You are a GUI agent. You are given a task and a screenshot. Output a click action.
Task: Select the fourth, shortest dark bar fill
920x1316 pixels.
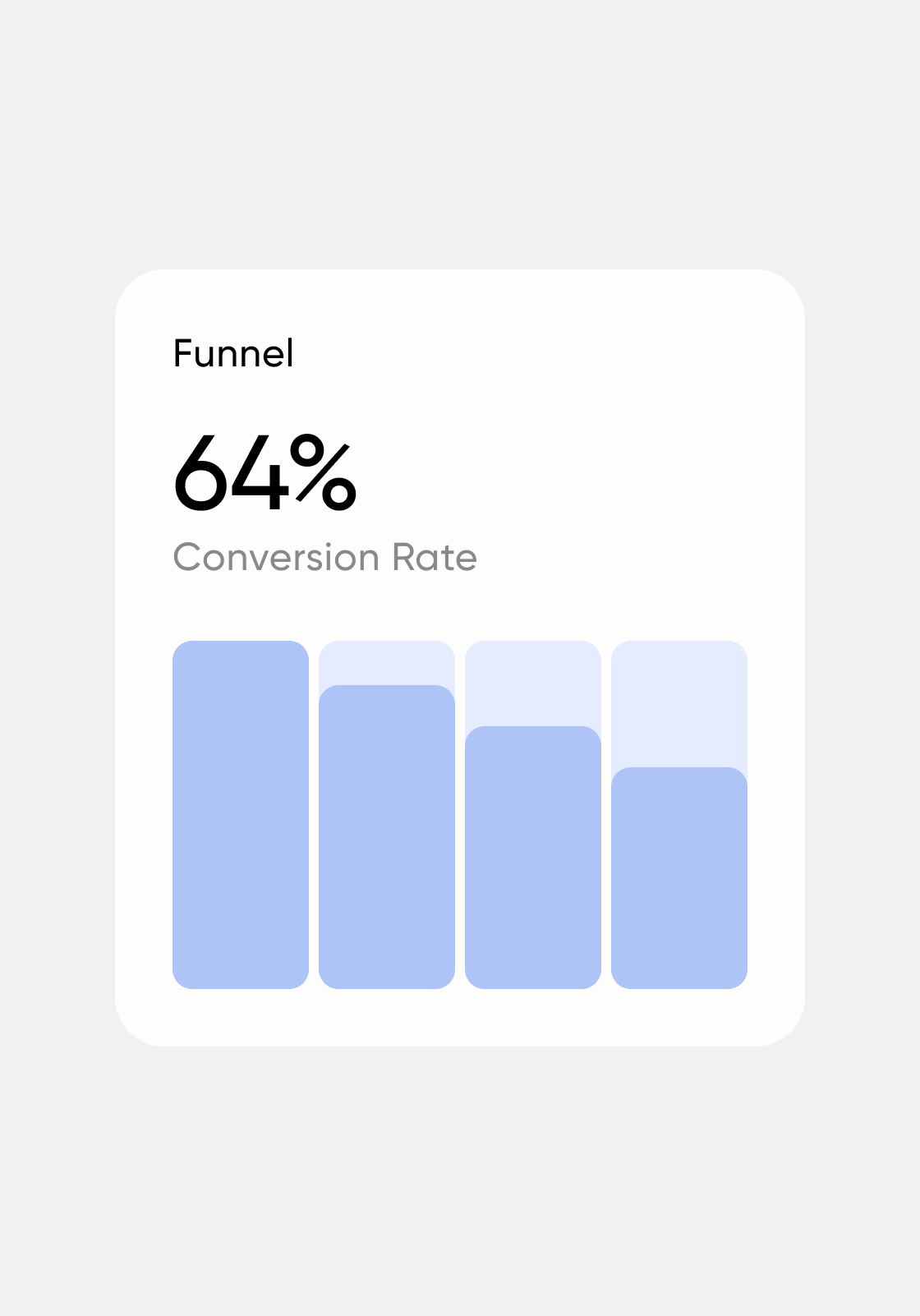(679, 877)
